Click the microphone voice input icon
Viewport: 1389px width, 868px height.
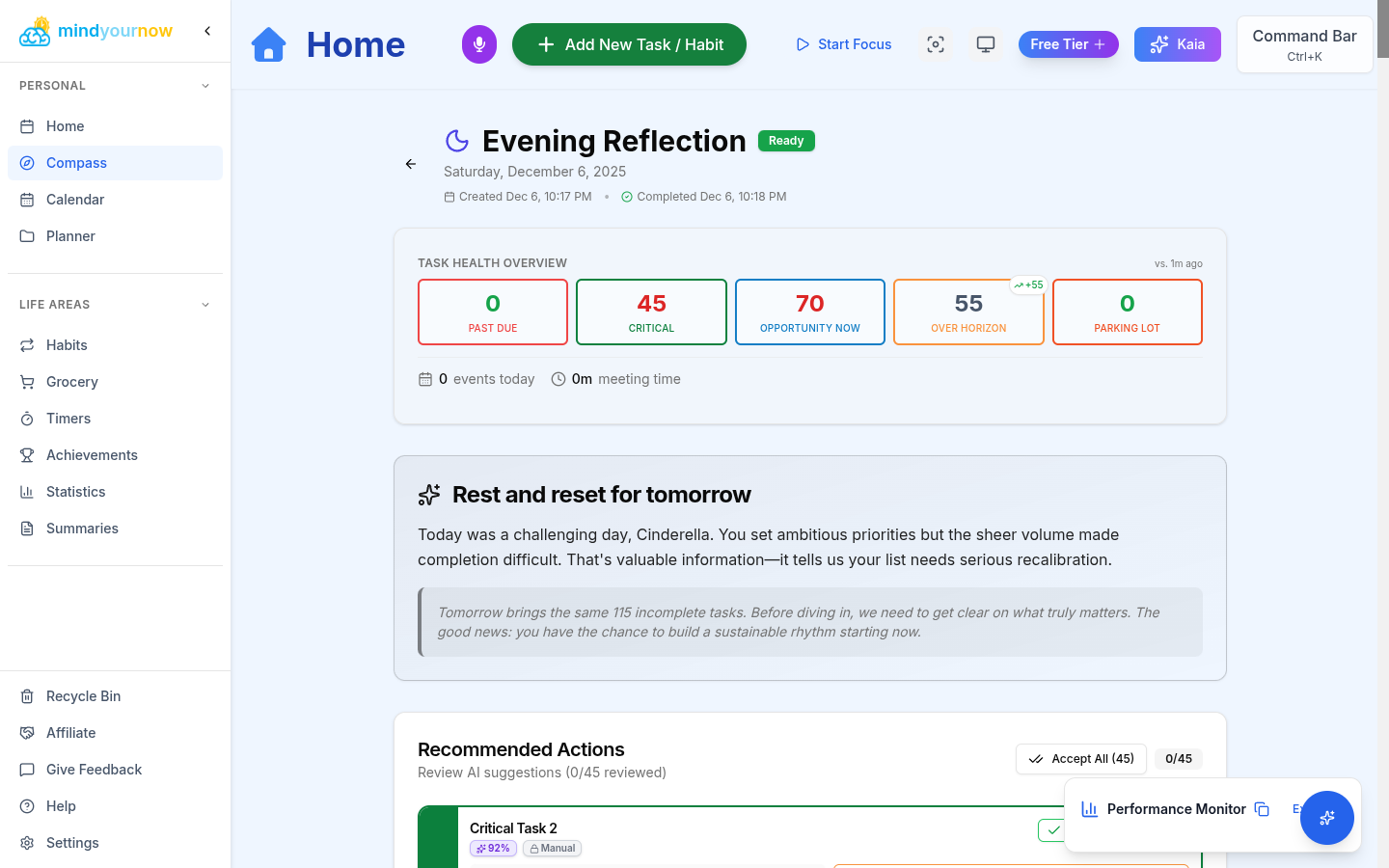coord(479,43)
